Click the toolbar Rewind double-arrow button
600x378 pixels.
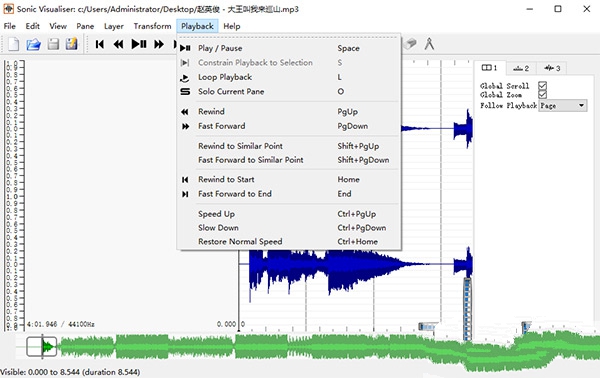[x=118, y=44]
